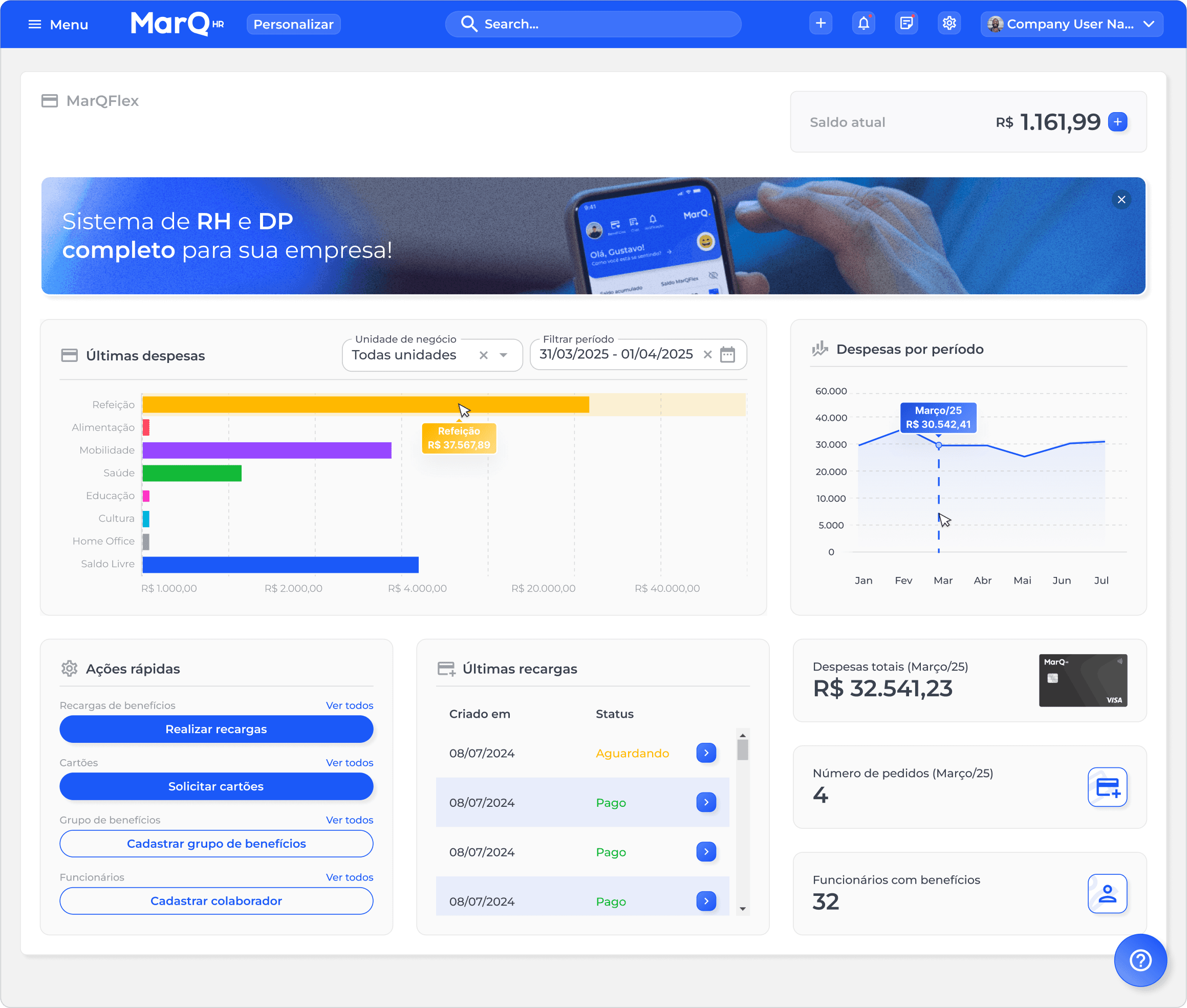Open details arrow for Aguardando recharge

click(706, 753)
